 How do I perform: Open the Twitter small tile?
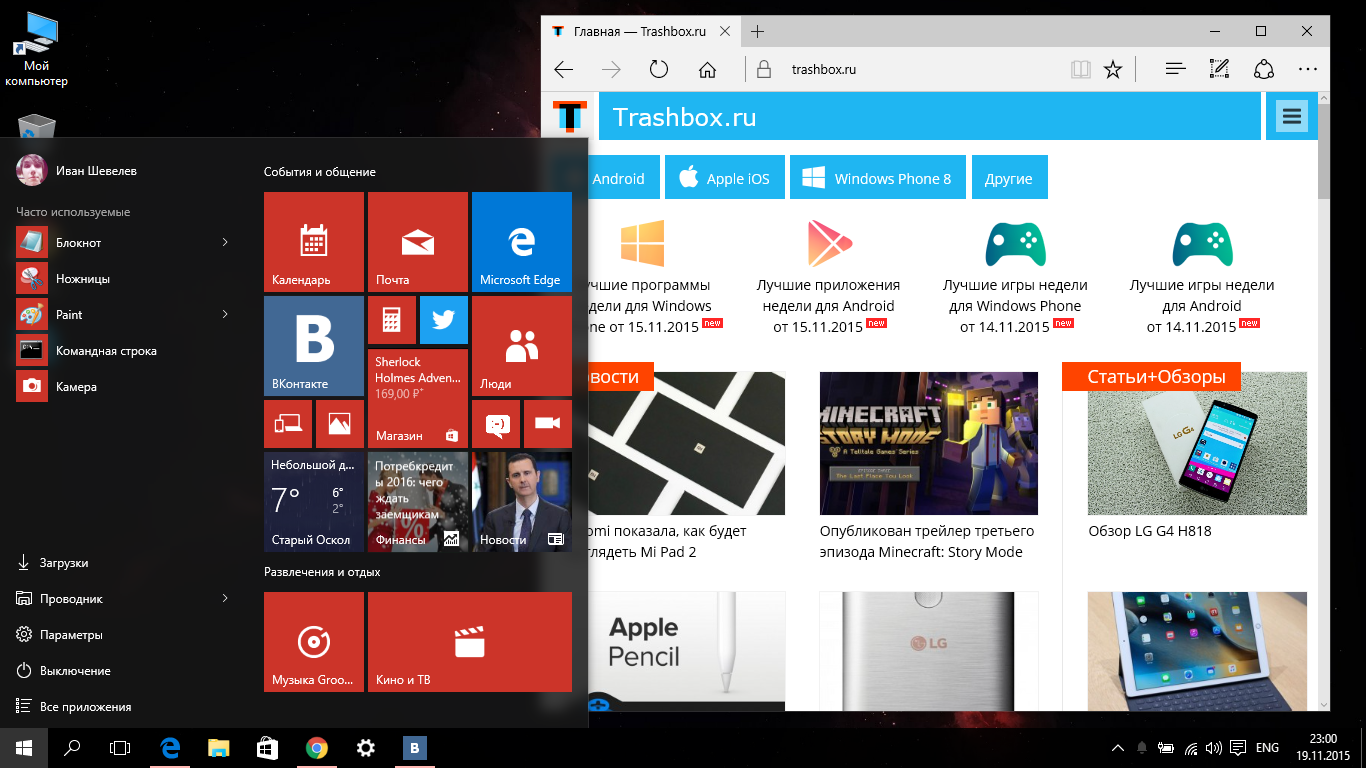pos(443,320)
